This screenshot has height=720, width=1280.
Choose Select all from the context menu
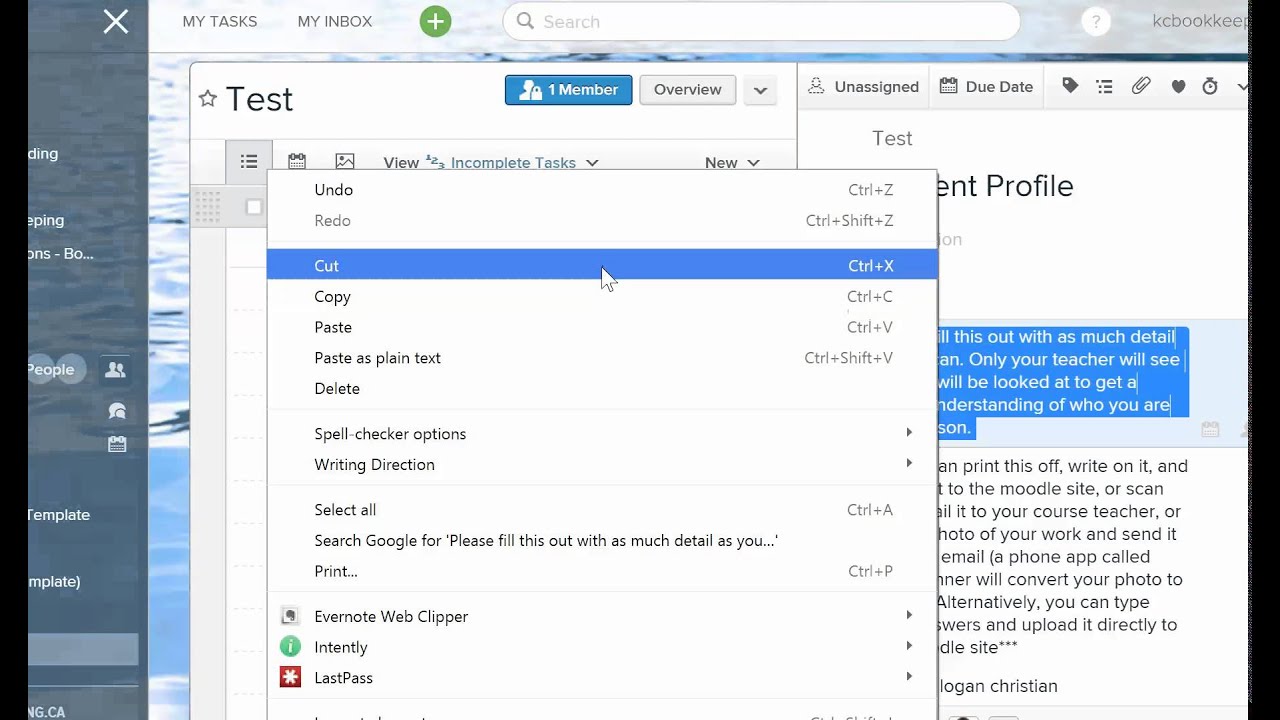[603, 509]
